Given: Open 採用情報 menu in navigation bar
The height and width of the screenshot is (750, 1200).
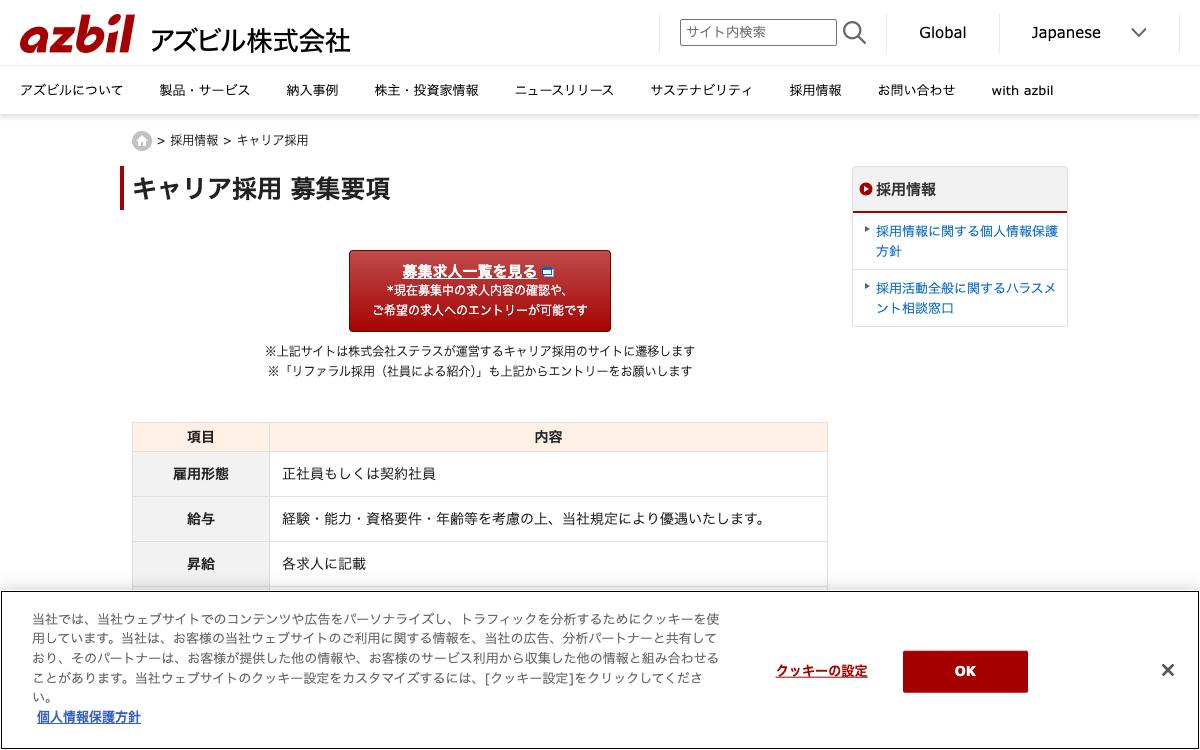Looking at the screenshot, I should click(815, 90).
